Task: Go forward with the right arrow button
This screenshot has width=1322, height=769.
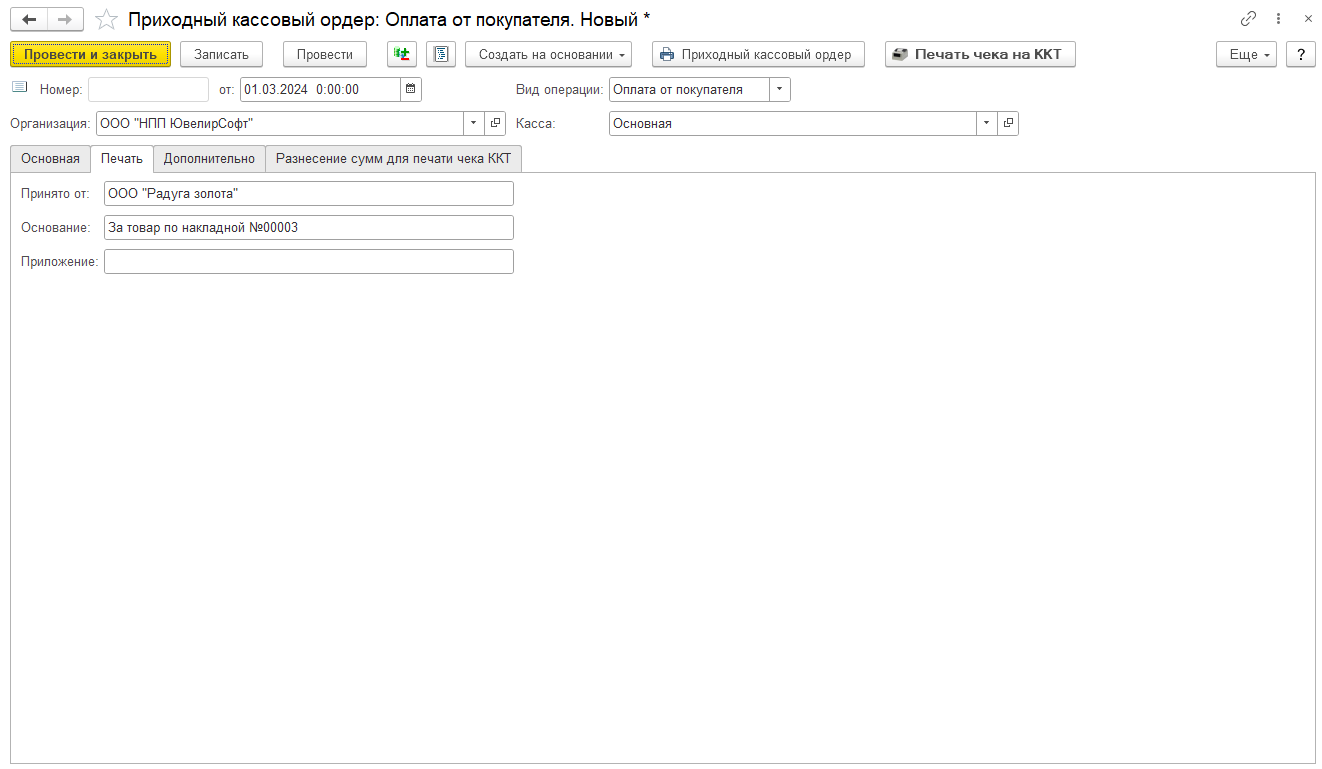Action: 65,19
